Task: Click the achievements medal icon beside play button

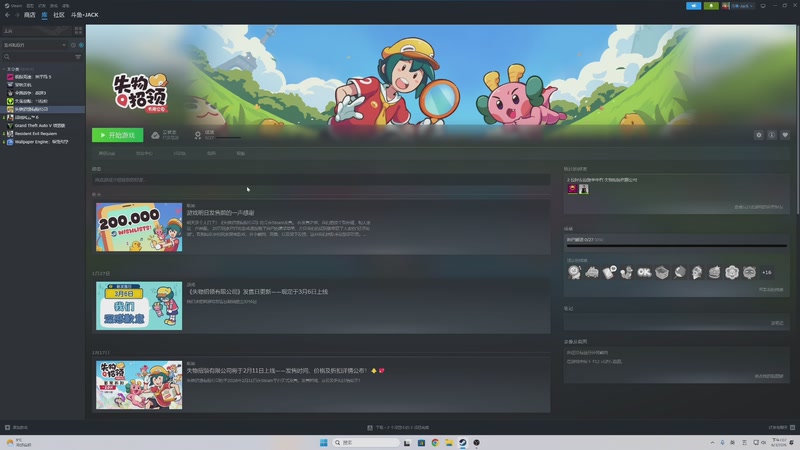Action: pyautogui.click(x=197, y=135)
